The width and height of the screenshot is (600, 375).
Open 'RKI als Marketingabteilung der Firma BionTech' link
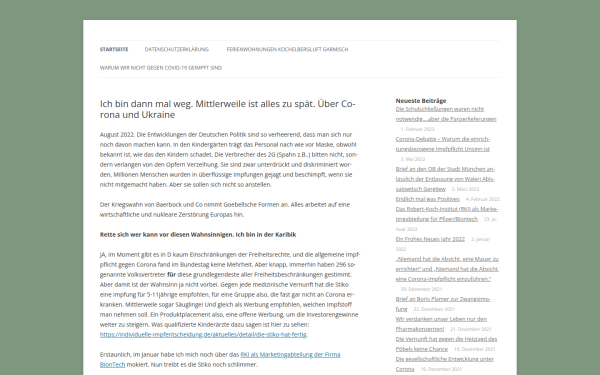pyautogui.click(x=220, y=359)
